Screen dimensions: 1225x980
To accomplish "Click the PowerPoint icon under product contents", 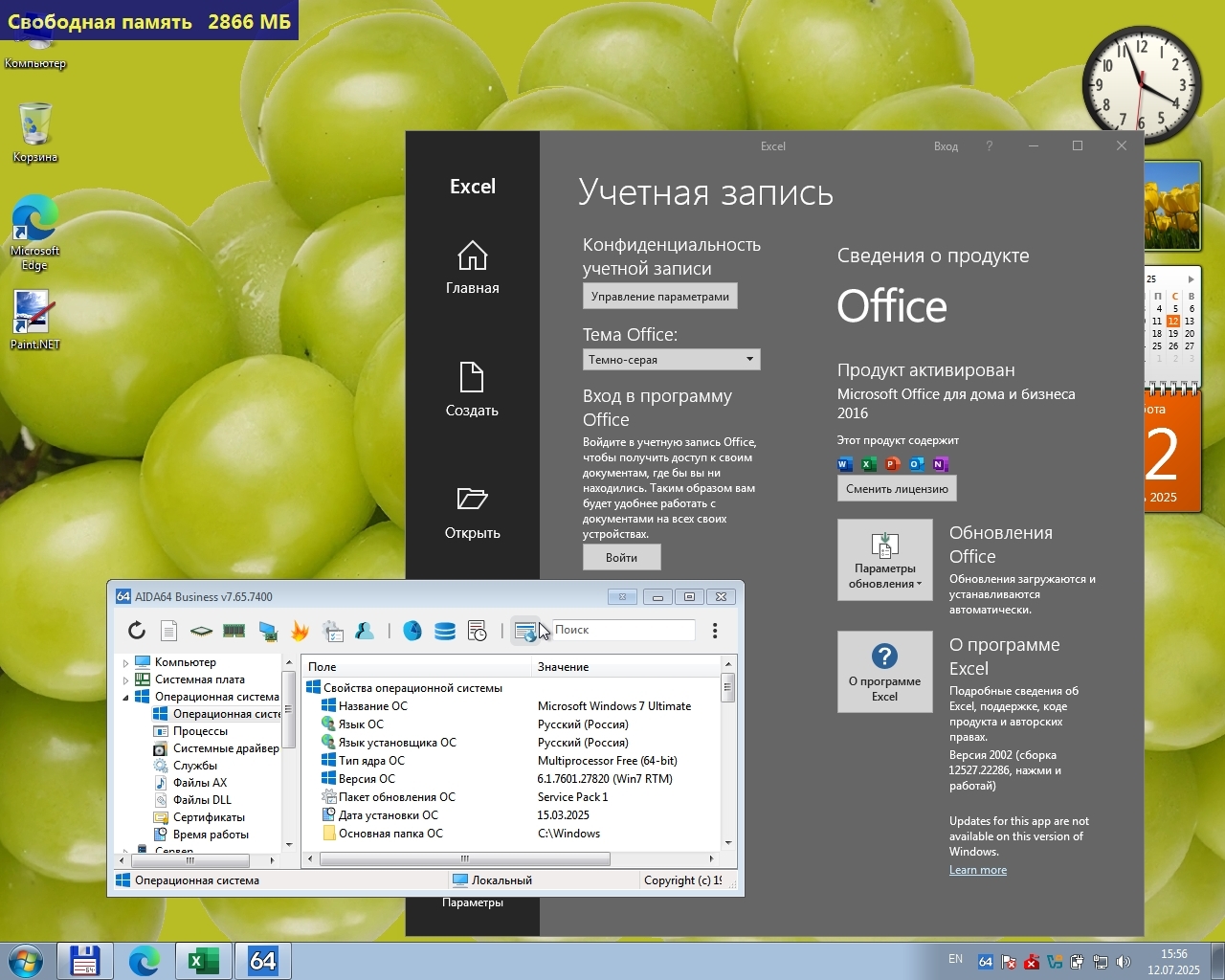I will pos(893,464).
